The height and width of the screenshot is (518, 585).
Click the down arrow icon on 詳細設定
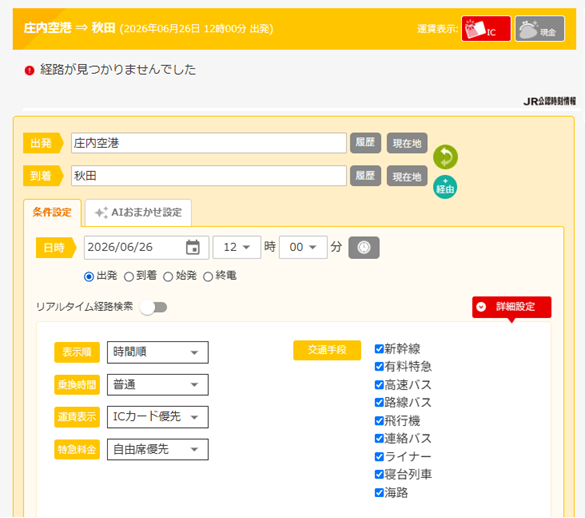tap(481, 307)
